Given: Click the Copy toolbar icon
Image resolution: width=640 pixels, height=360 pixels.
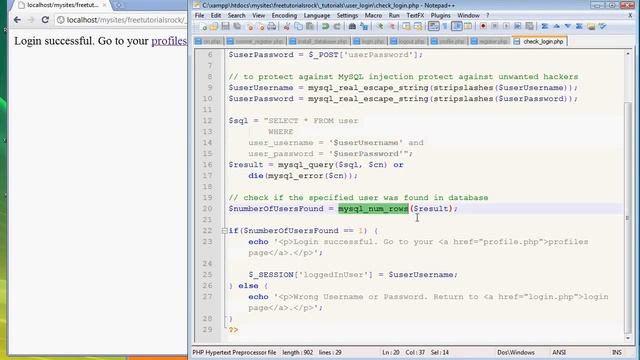Looking at the screenshot, I should 298,27.
